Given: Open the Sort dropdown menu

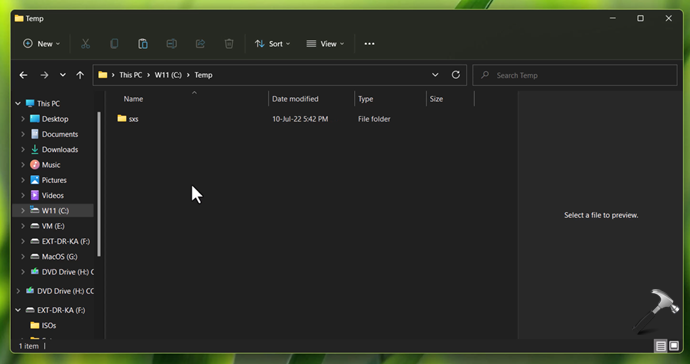Looking at the screenshot, I should [272, 44].
